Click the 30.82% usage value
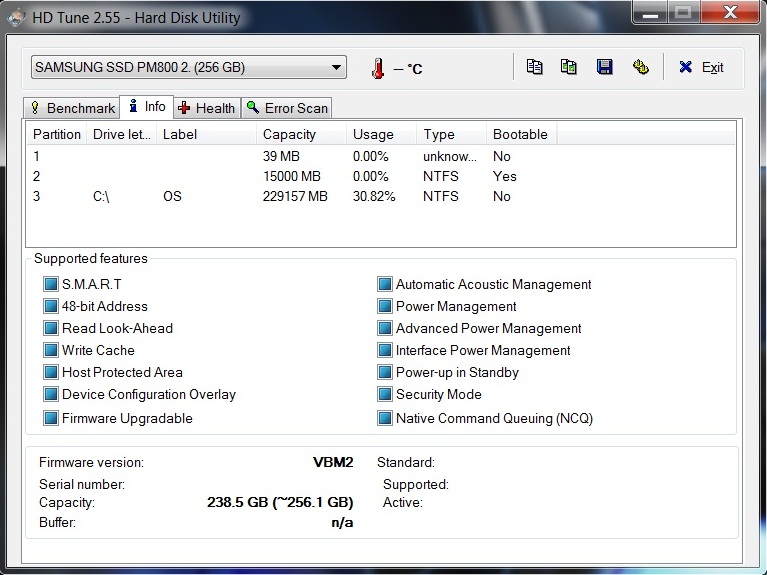This screenshot has height=575, width=767. pos(374,196)
